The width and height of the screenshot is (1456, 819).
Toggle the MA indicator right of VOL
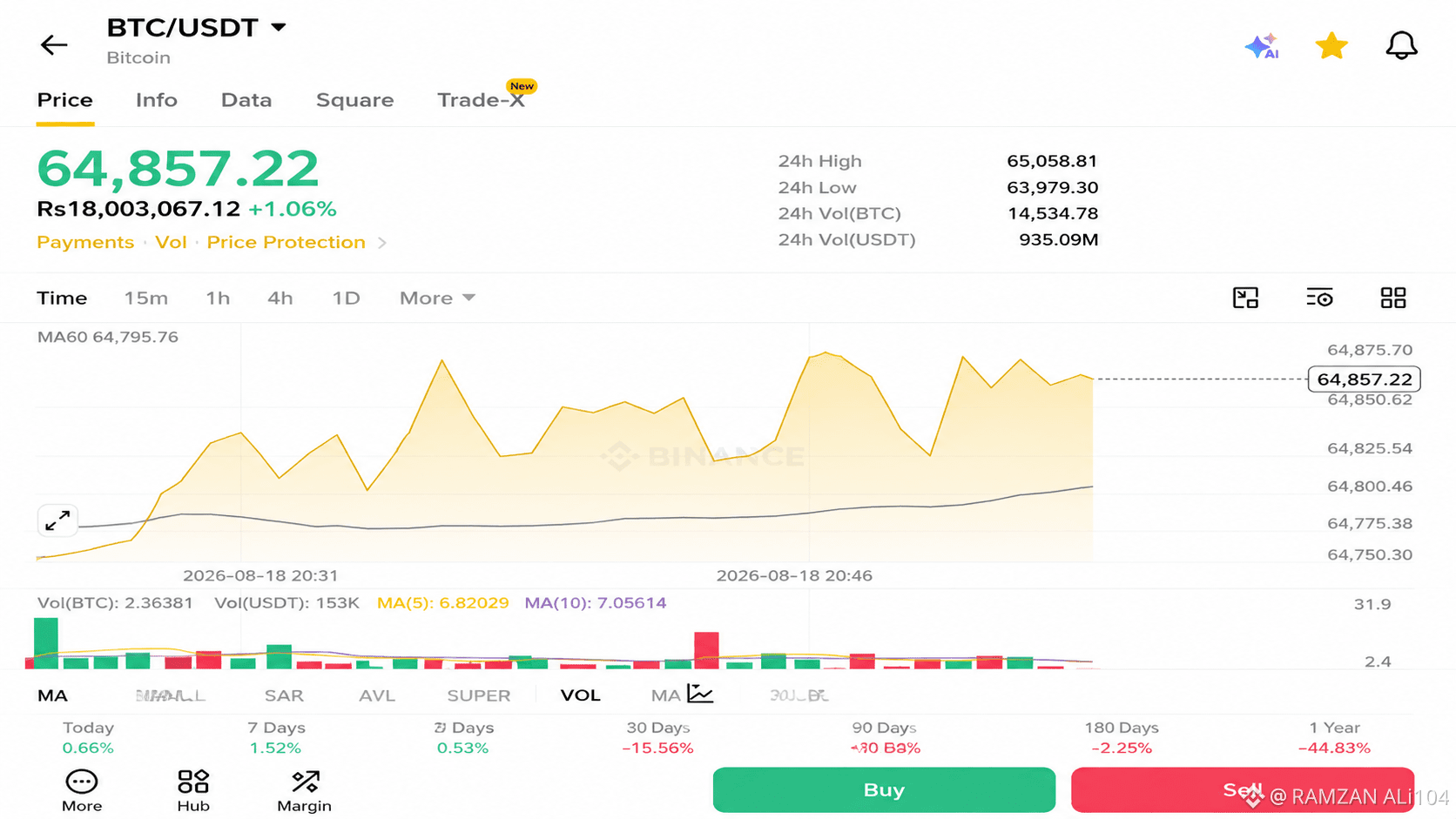[x=665, y=695]
